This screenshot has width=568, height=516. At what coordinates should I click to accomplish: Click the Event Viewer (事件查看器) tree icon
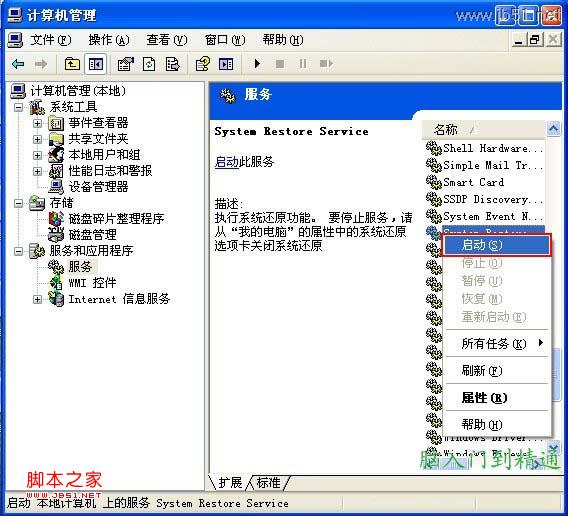tap(56, 123)
